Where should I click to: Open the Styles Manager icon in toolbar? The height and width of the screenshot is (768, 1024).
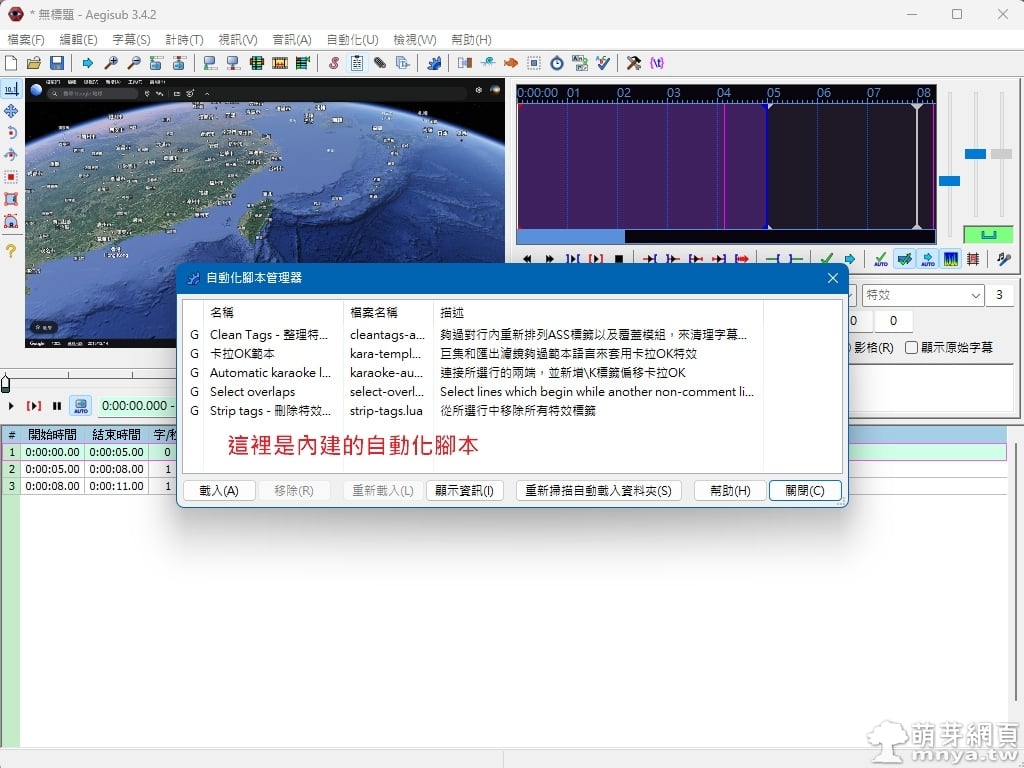[333, 63]
